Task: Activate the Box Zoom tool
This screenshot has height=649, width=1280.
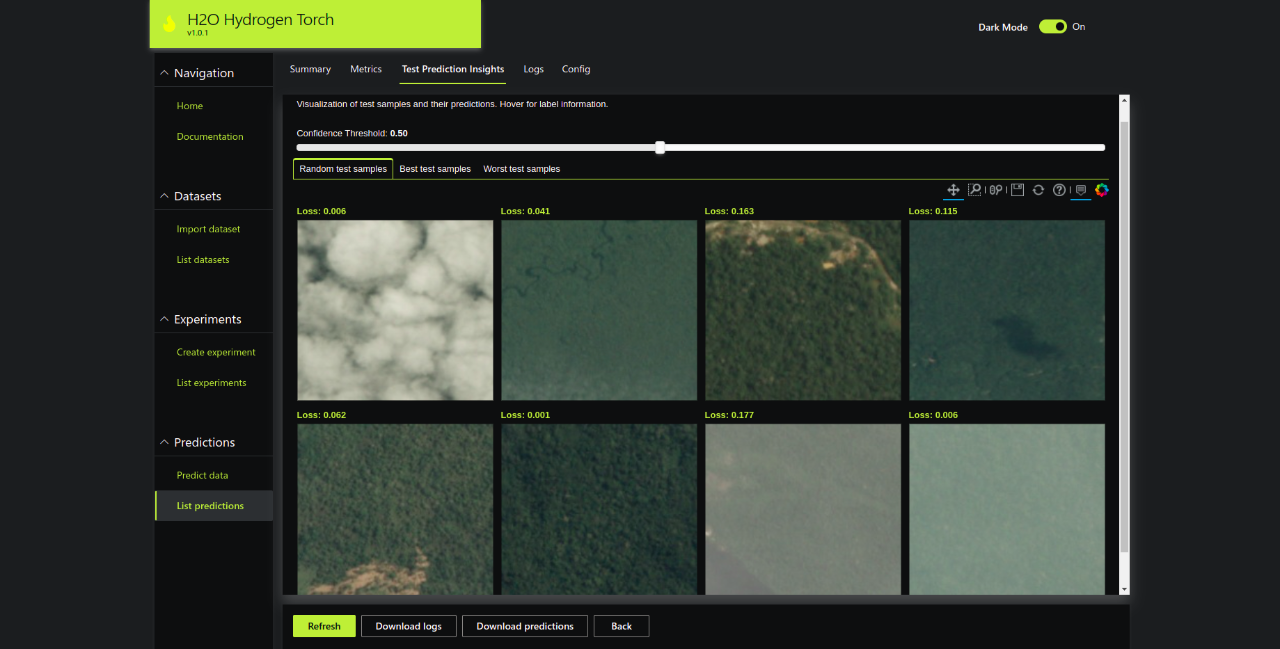Action: [974, 190]
